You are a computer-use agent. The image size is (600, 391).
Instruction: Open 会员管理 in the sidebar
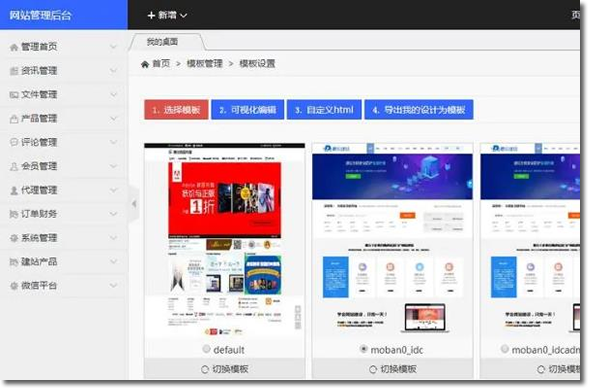tap(39, 166)
